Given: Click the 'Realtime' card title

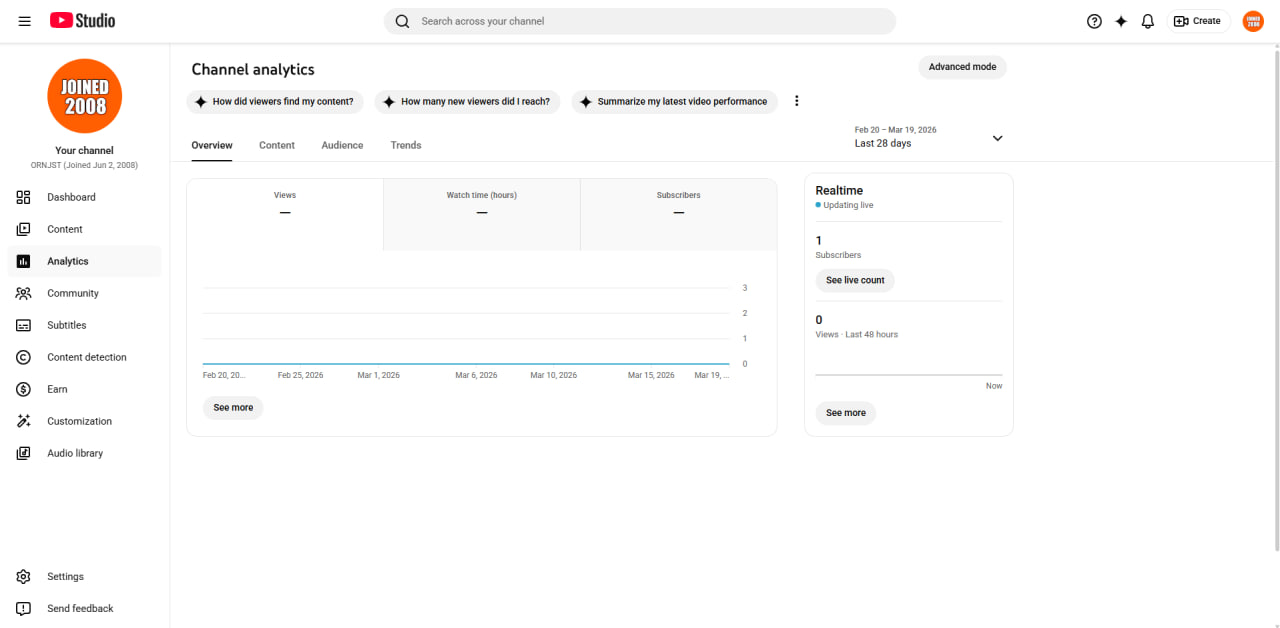Looking at the screenshot, I should pyautogui.click(x=839, y=190).
